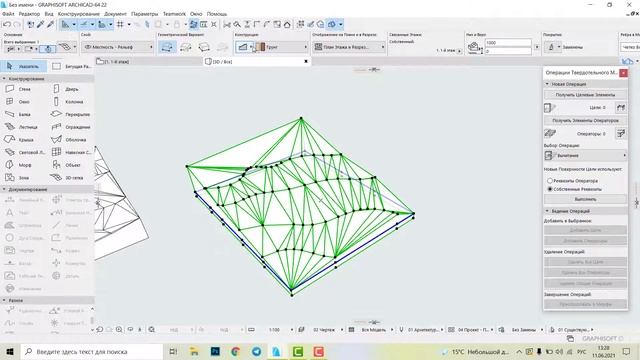Screen dimensions: 640x360
Task: Open the Teamwork menu
Action: tap(174, 13)
